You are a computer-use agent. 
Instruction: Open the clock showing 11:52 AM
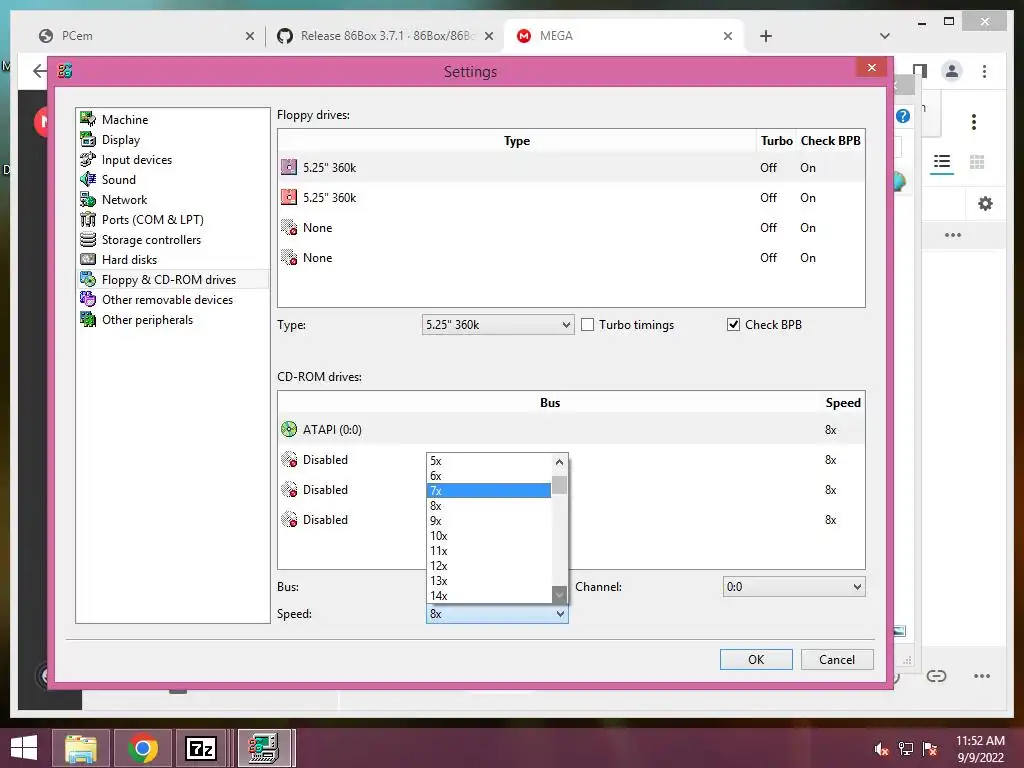(980, 749)
